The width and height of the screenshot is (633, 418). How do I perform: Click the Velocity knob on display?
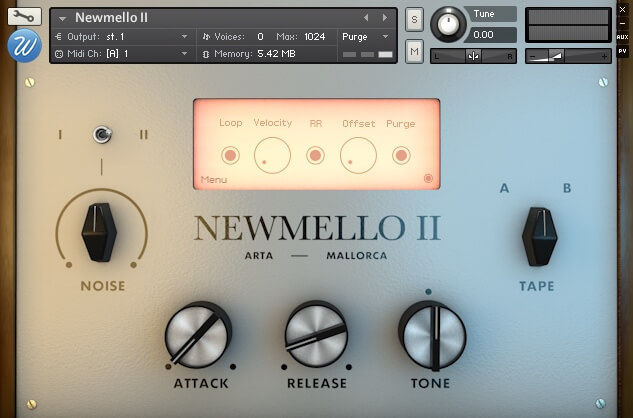pyautogui.click(x=272, y=155)
